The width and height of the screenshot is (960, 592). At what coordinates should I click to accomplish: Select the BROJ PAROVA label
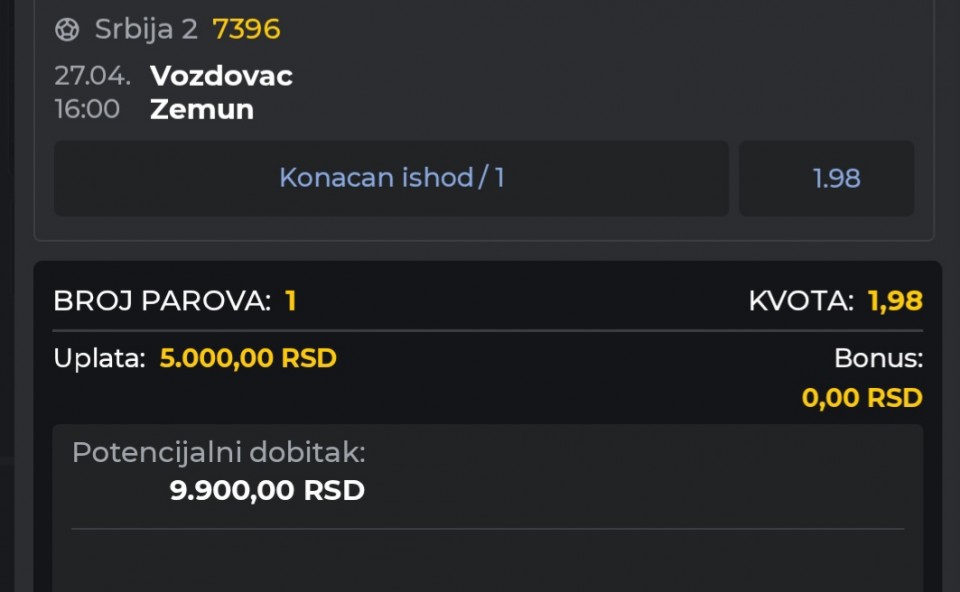162,301
